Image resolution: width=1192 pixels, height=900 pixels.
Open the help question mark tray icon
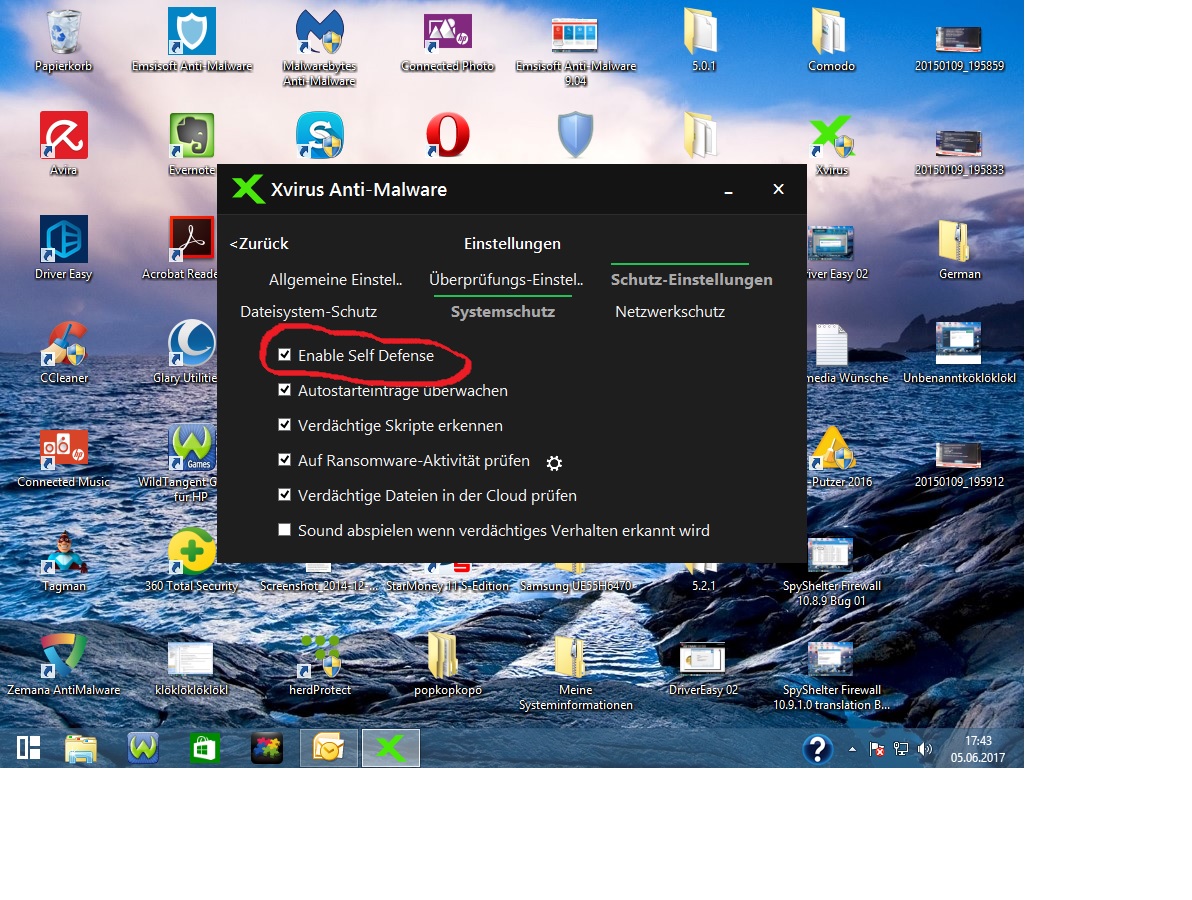[x=818, y=749]
